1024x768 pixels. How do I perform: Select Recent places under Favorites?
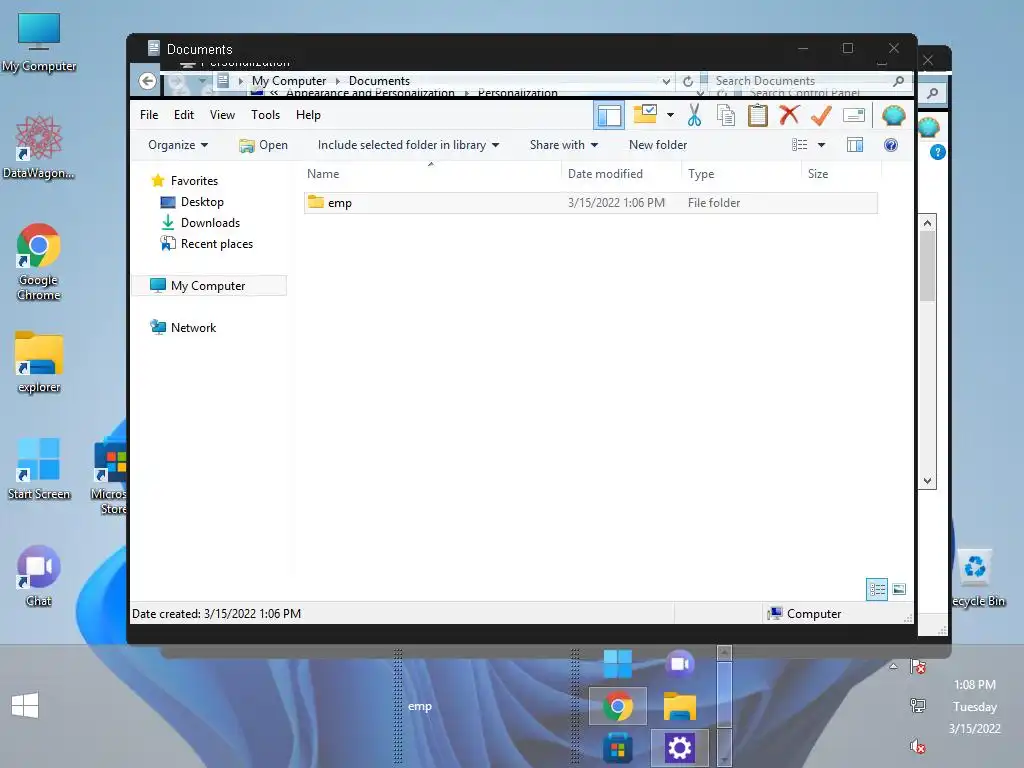pos(216,244)
